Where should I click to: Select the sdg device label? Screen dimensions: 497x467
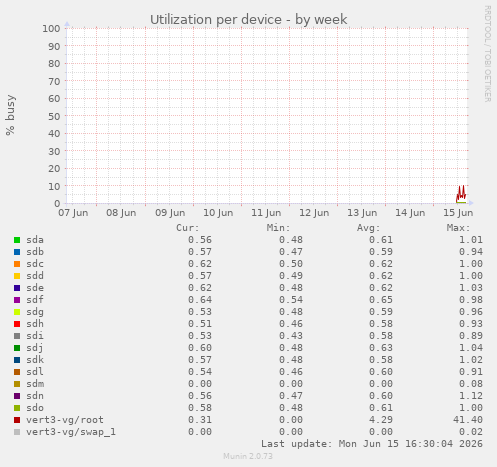35,312
